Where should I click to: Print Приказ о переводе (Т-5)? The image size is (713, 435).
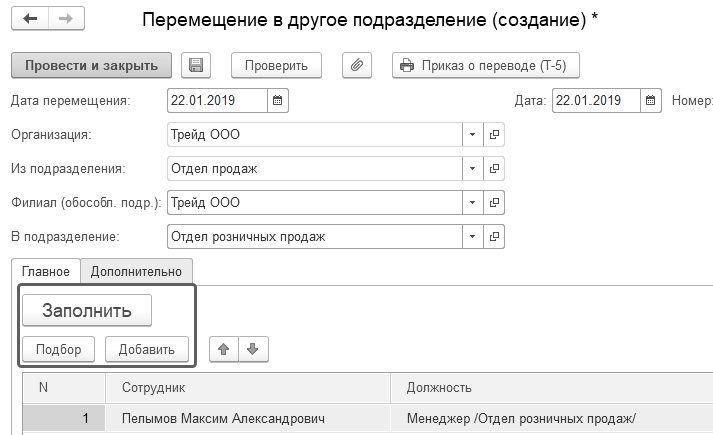485,66
